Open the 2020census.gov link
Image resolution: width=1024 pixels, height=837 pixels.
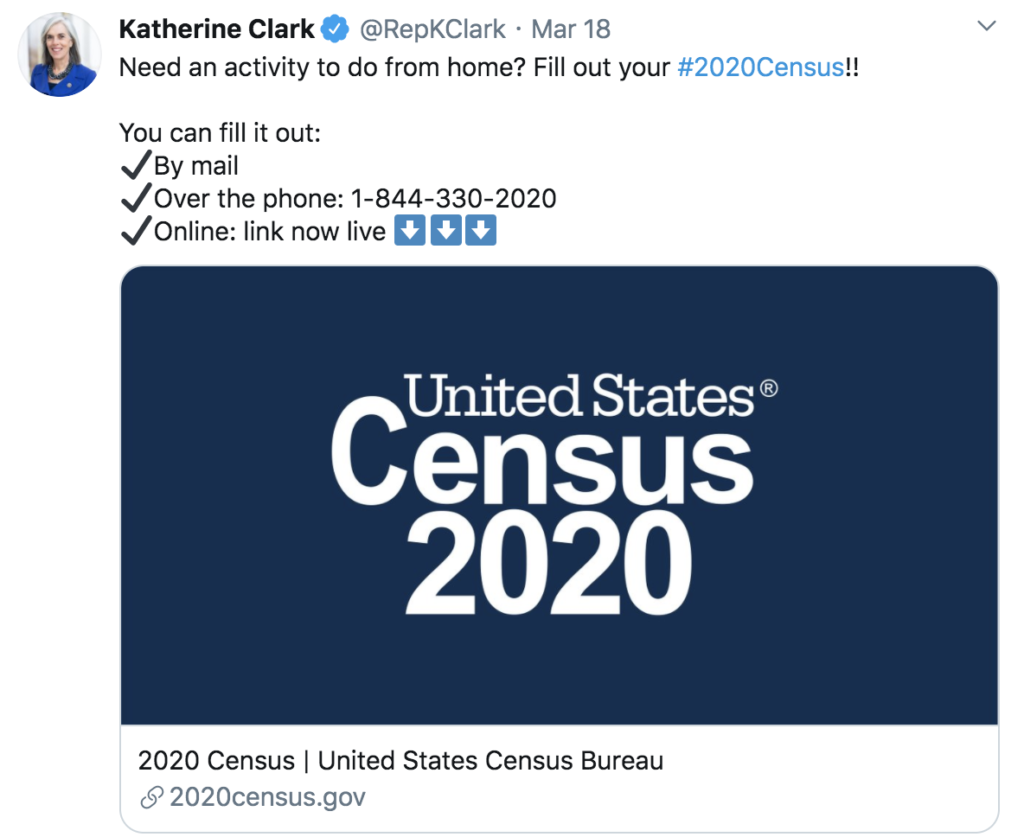point(267,798)
